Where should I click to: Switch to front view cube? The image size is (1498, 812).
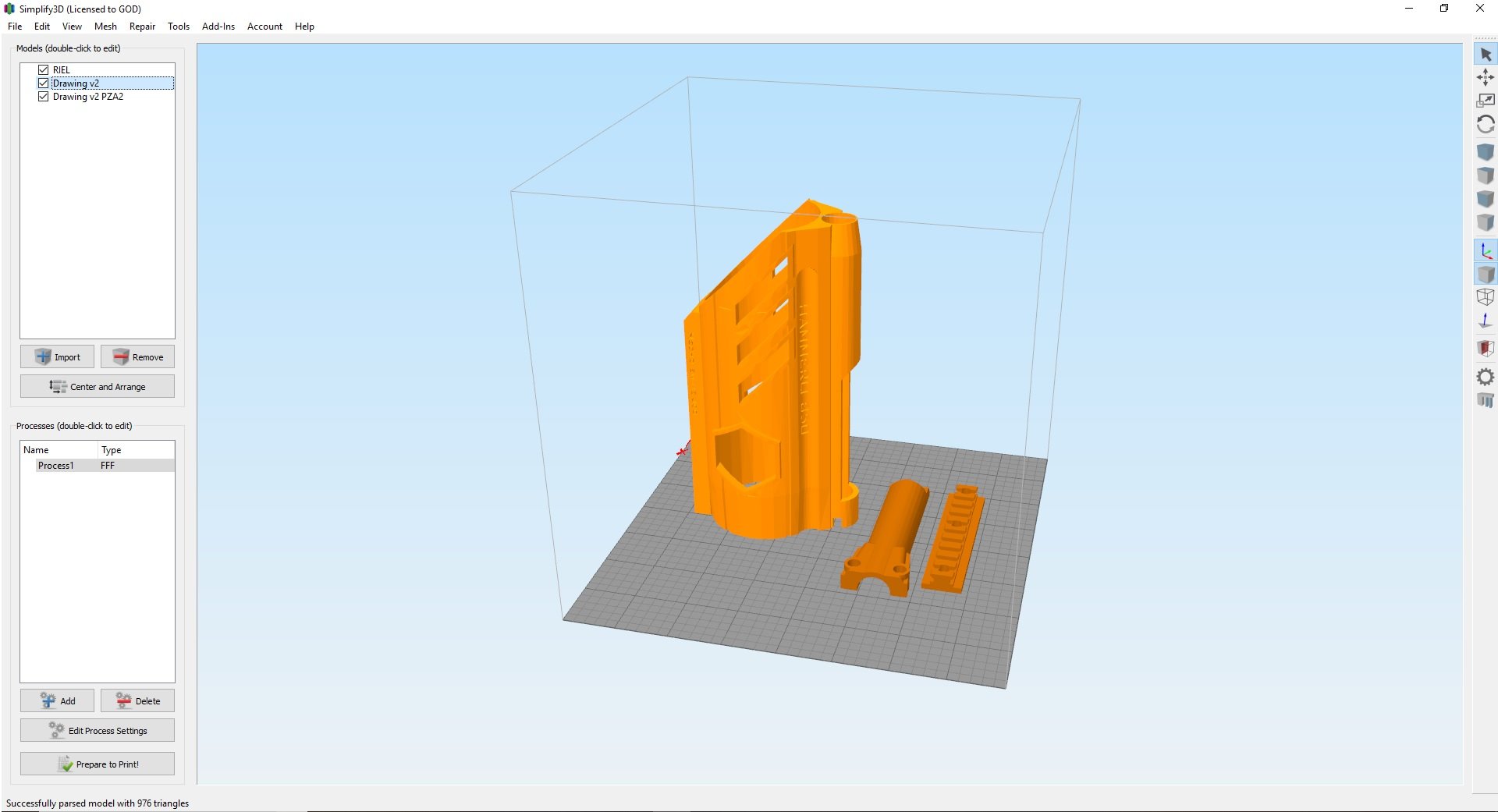tap(1486, 199)
